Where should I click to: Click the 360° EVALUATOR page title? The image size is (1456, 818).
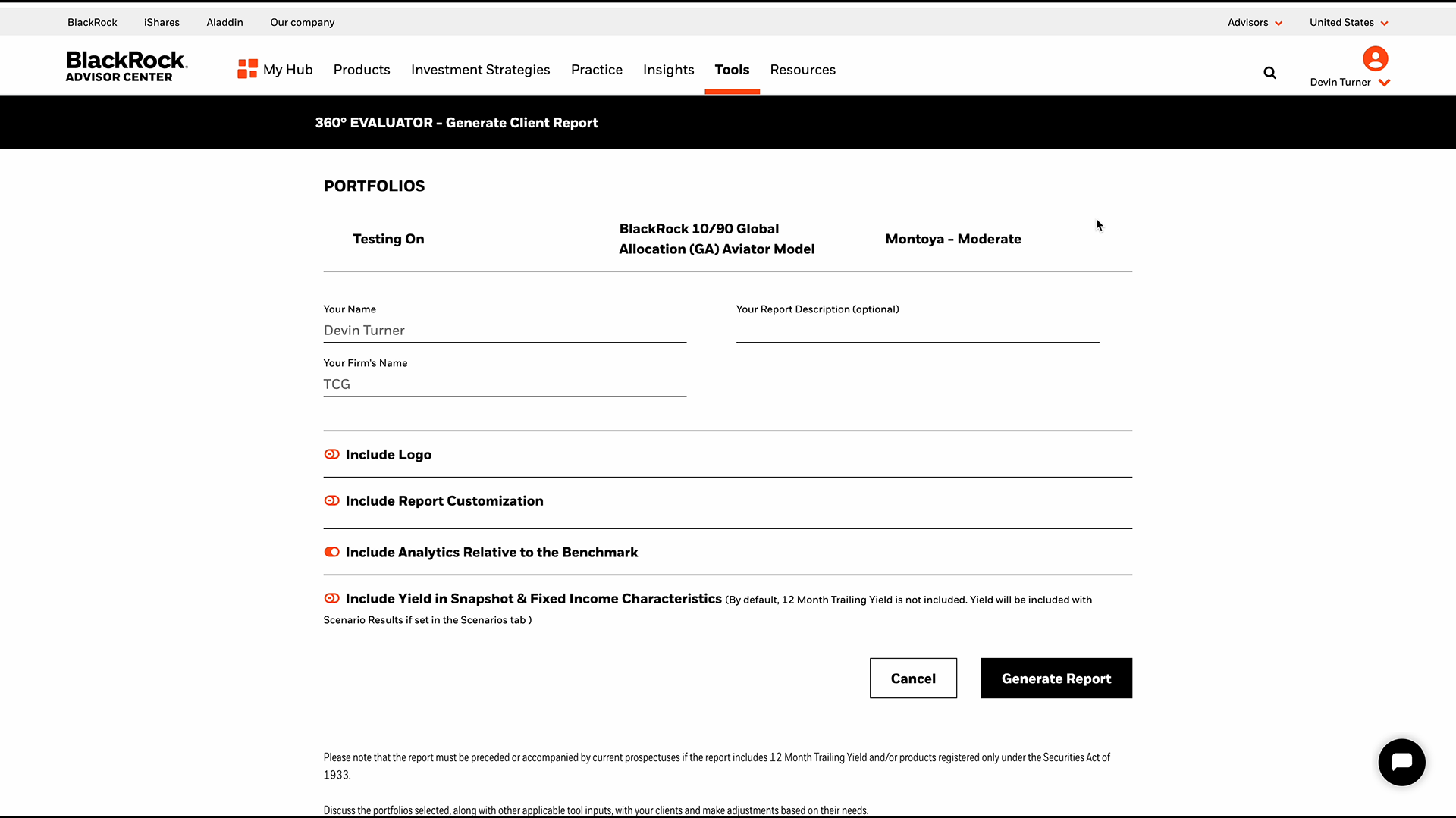[457, 122]
